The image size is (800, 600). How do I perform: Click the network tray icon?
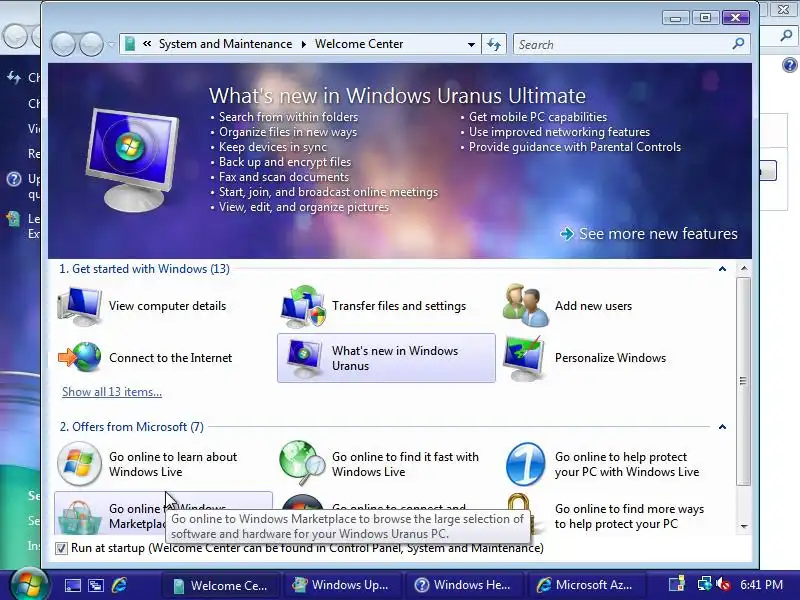tap(705, 584)
